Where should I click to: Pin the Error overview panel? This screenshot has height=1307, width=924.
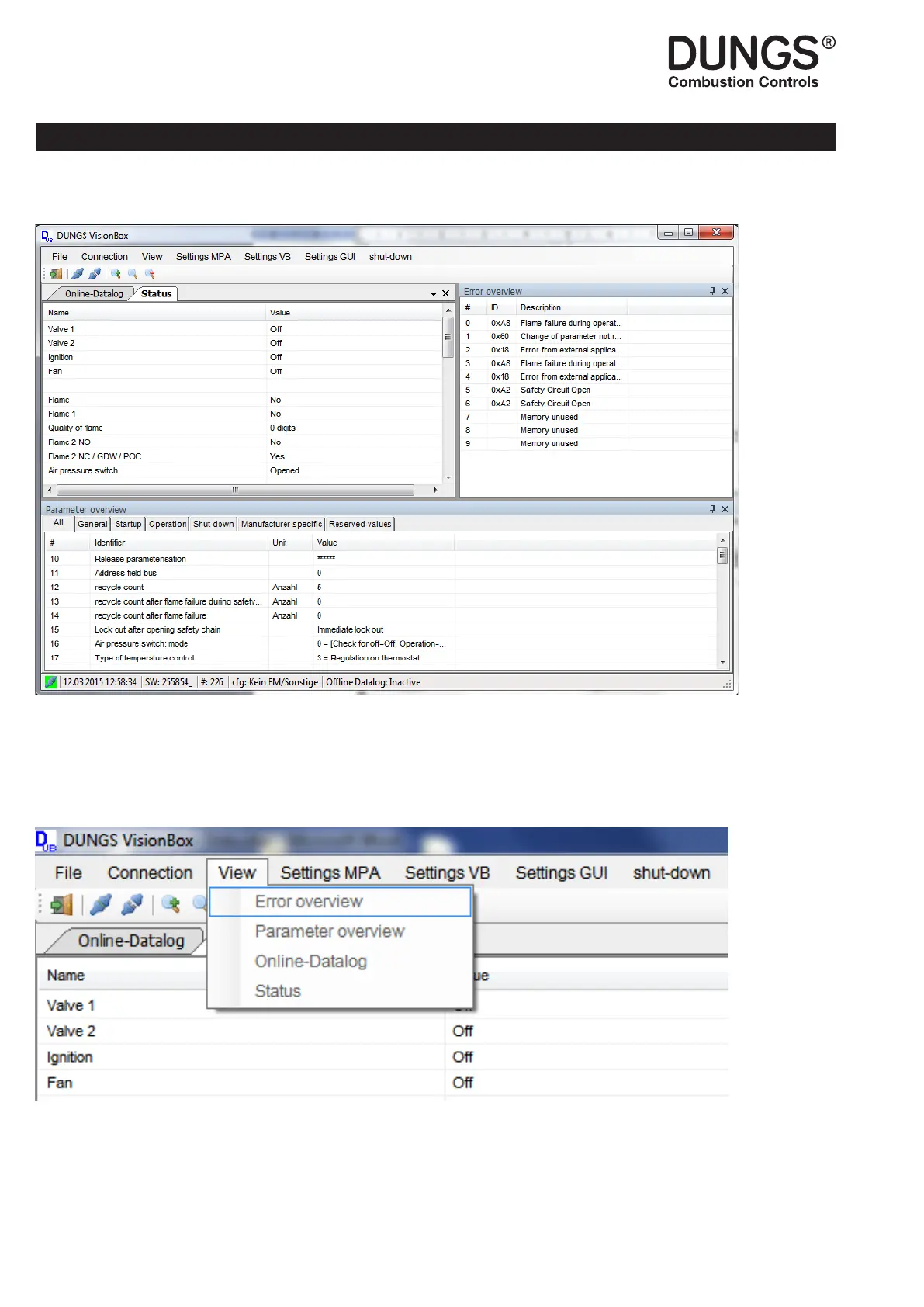(712, 291)
